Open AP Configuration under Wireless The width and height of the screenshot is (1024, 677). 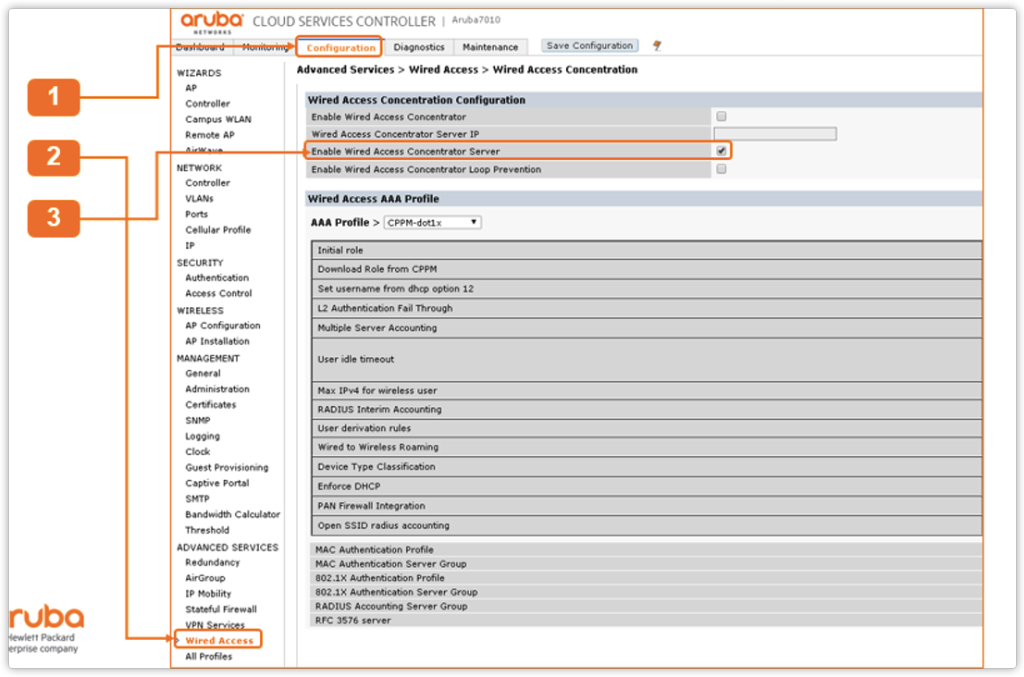pos(223,325)
